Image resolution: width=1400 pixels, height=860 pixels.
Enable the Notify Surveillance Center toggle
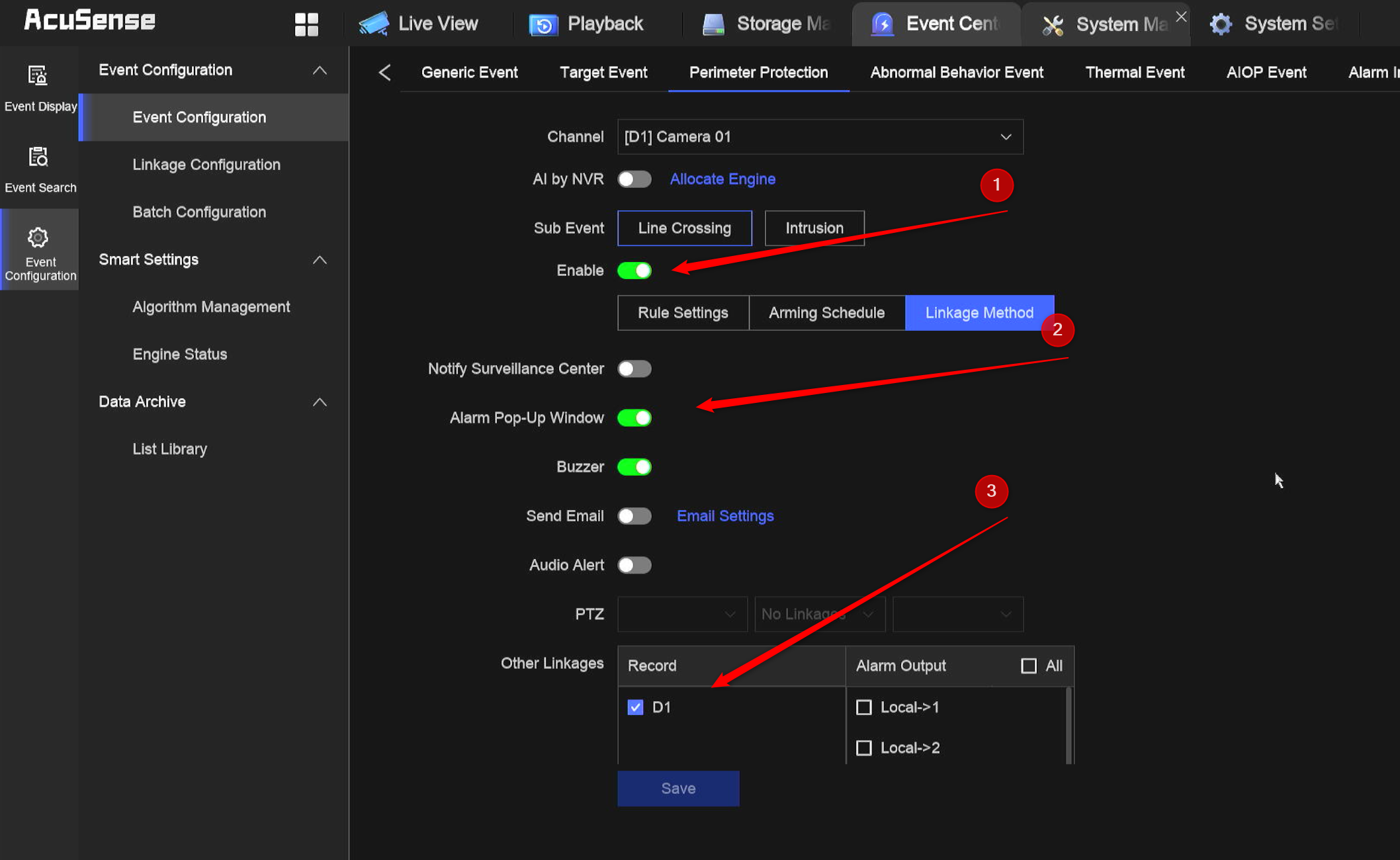tap(634, 368)
